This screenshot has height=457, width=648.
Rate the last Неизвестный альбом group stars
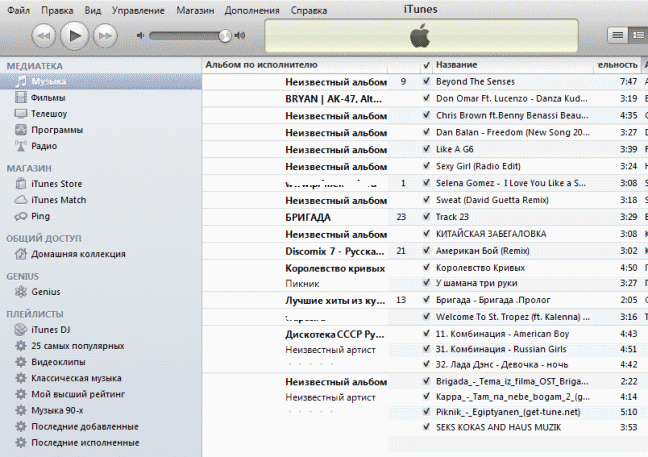[311, 412]
